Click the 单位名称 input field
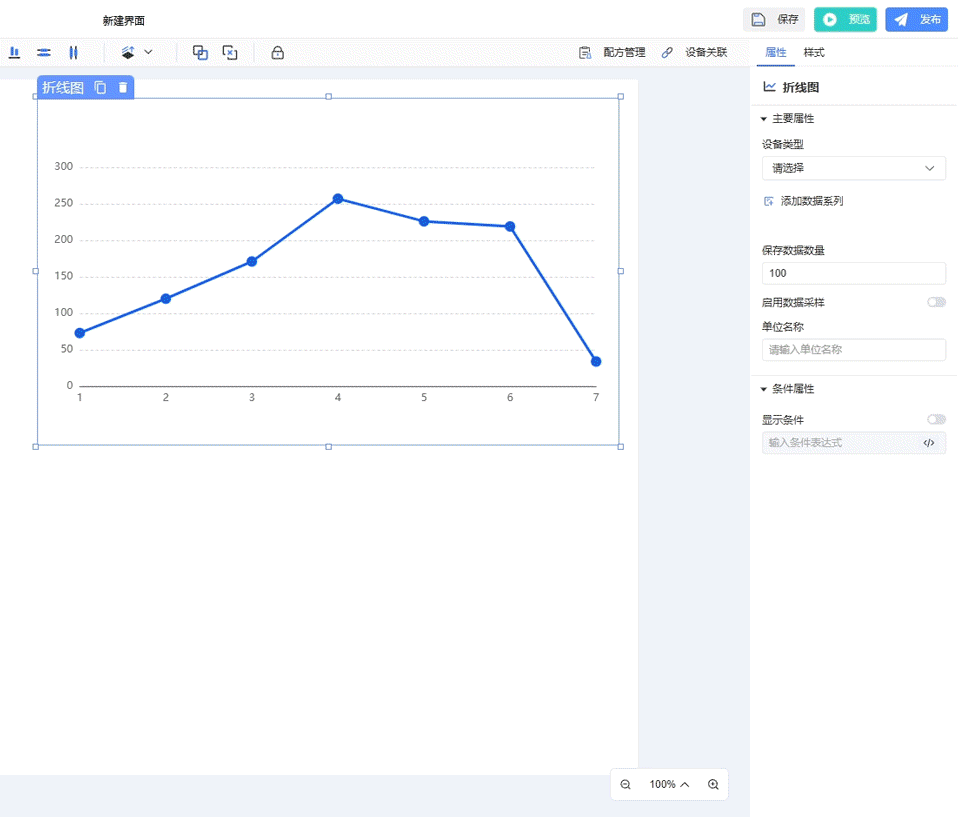This screenshot has height=817, width=958. (x=853, y=350)
